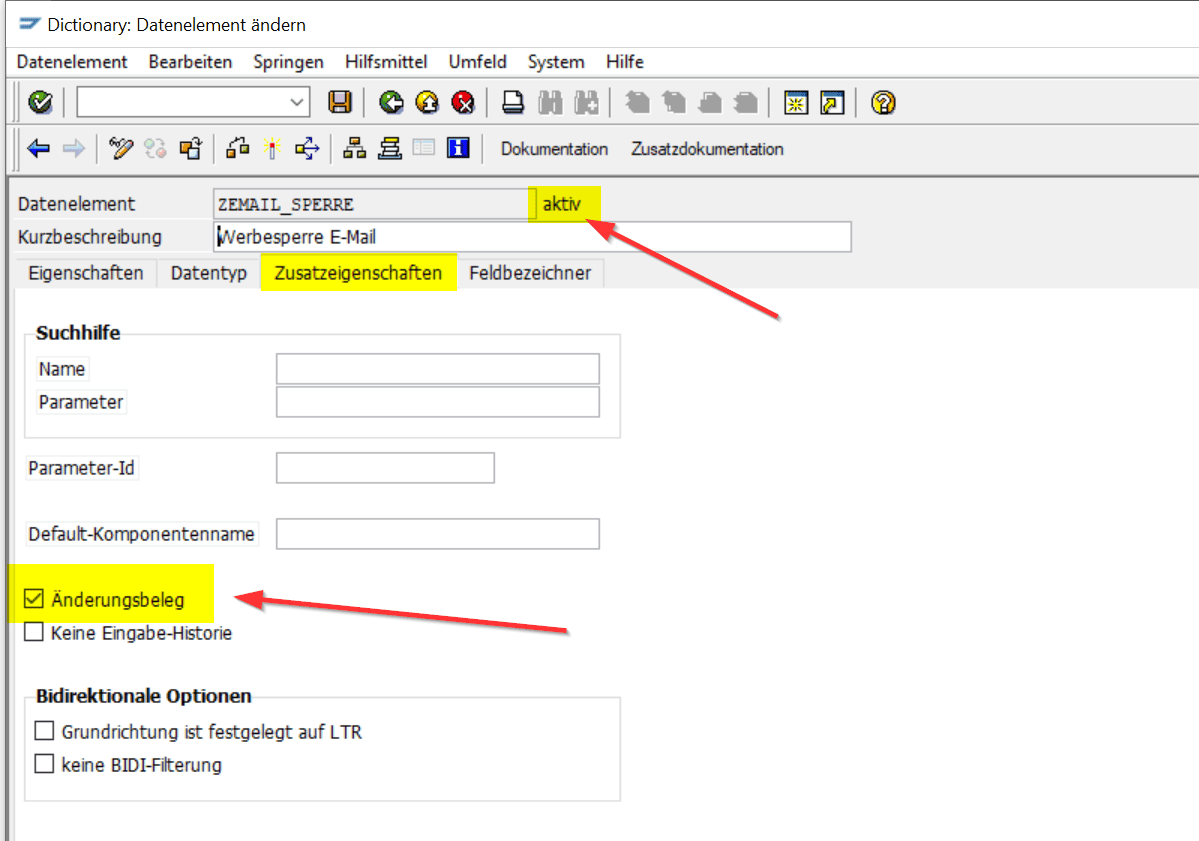Image resolution: width=1199 pixels, height=841 pixels.
Task: Click the Print icon
Action: (x=513, y=102)
